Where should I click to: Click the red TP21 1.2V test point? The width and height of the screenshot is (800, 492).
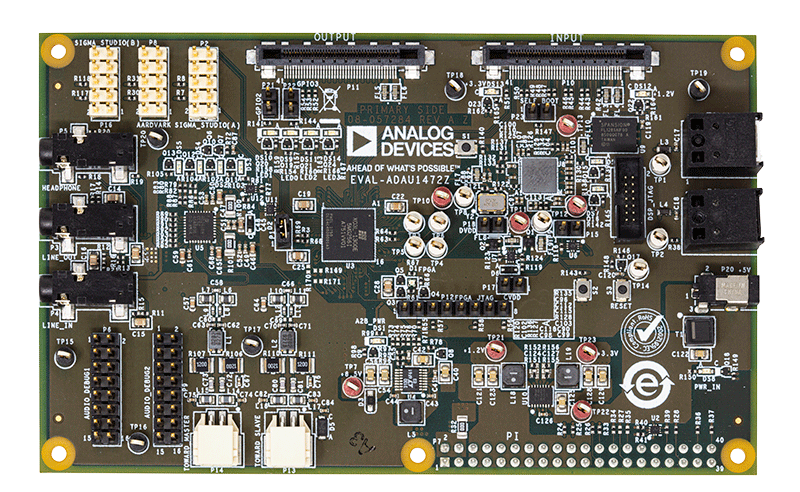[495, 351]
